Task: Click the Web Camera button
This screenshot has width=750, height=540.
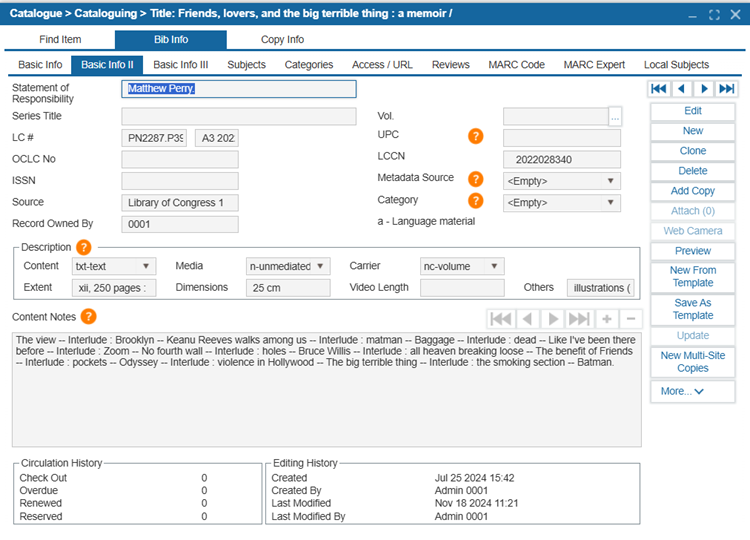Action: pyautogui.click(x=692, y=231)
